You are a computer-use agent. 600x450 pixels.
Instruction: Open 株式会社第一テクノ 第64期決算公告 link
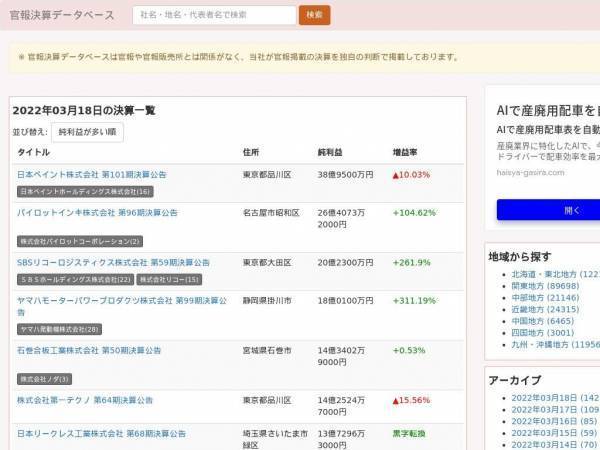click(85, 400)
